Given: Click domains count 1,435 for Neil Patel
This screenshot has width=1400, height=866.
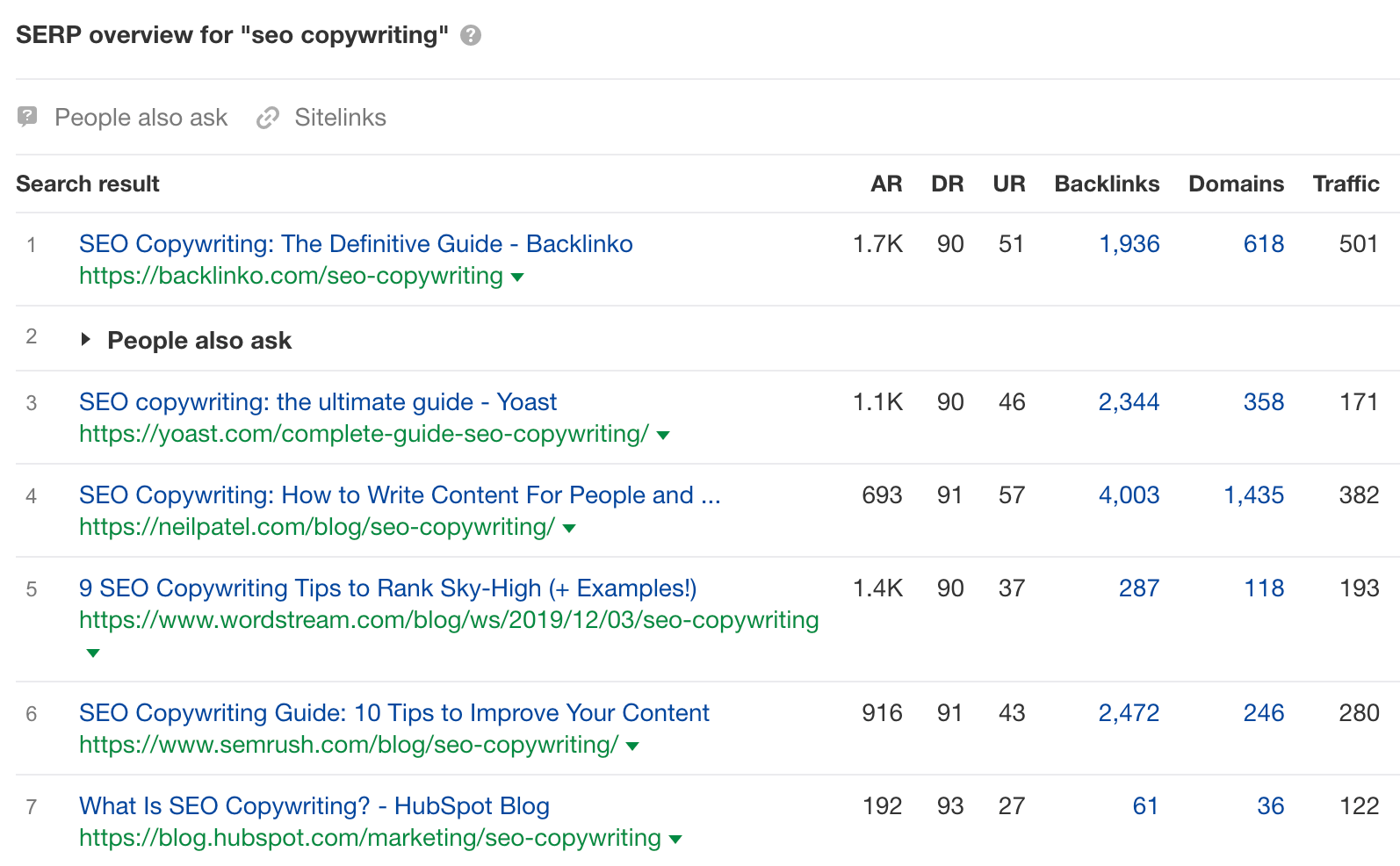Looking at the screenshot, I should tap(1254, 494).
